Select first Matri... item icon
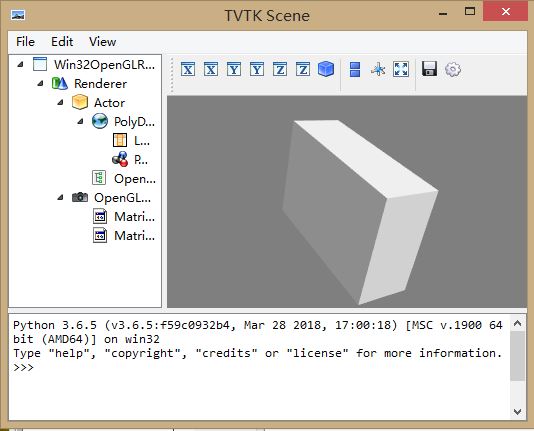This screenshot has height=431, width=534. pyautogui.click(x=100, y=216)
